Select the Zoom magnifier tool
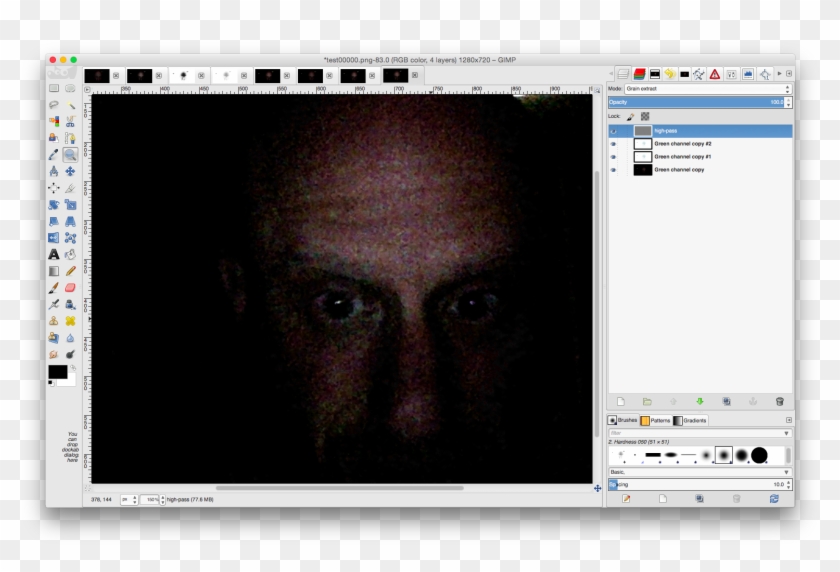This screenshot has width=840, height=572. point(70,155)
